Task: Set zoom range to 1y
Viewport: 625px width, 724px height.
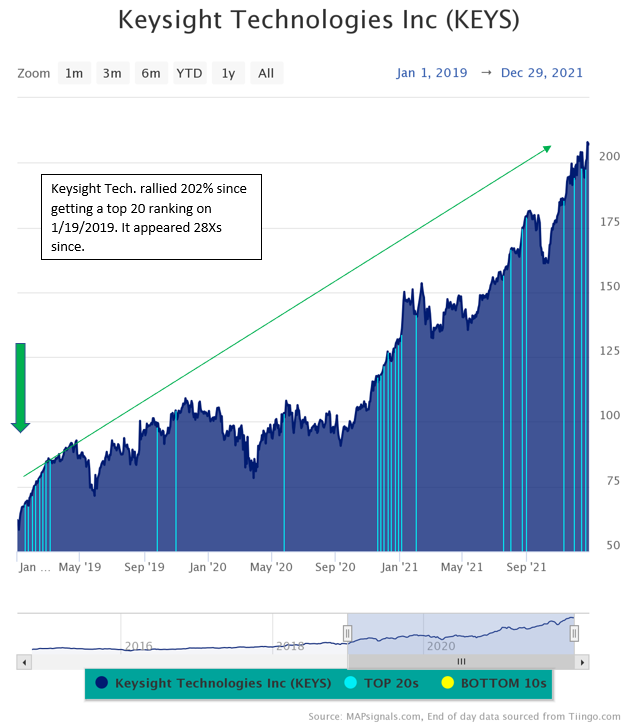Action: (228, 73)
